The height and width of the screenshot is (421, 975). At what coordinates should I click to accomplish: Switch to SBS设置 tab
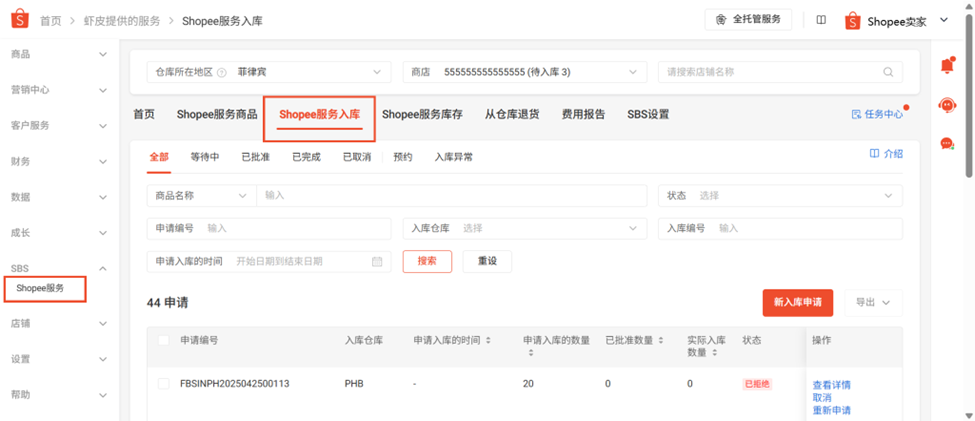648,114
